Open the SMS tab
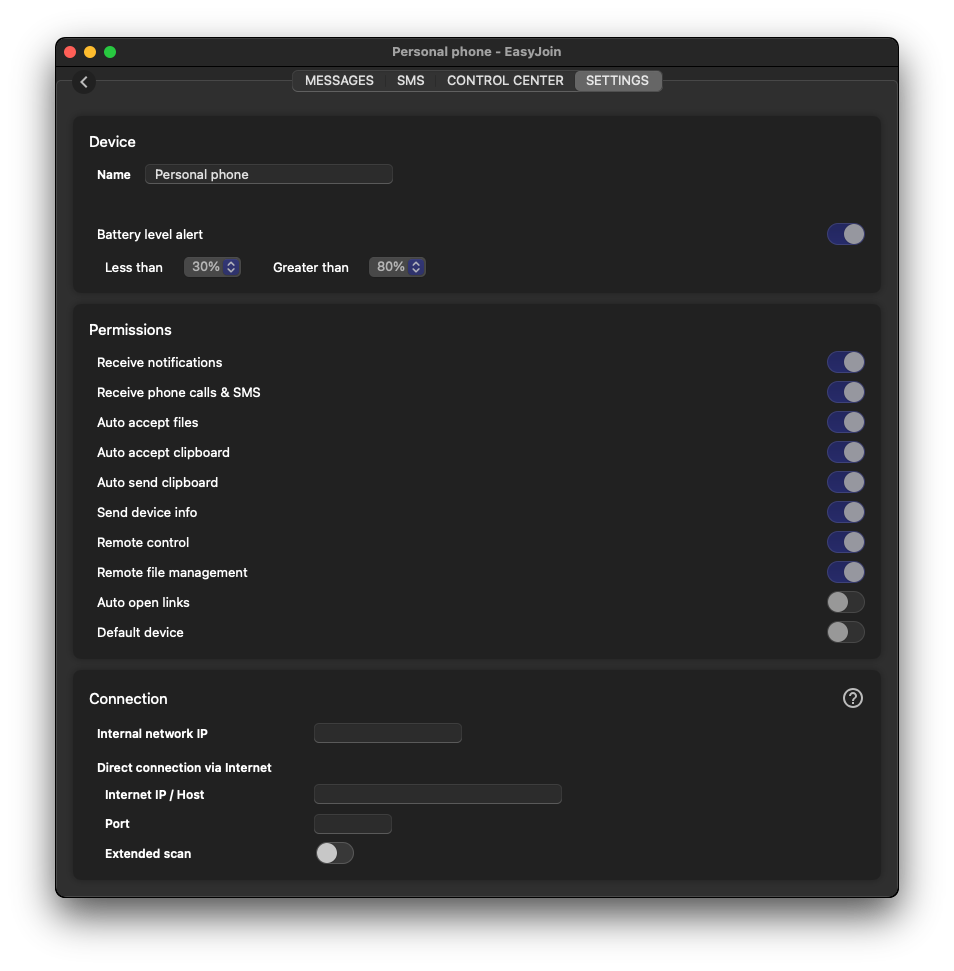The height and width of the screenshot is (971, 954). coord(410,81)
